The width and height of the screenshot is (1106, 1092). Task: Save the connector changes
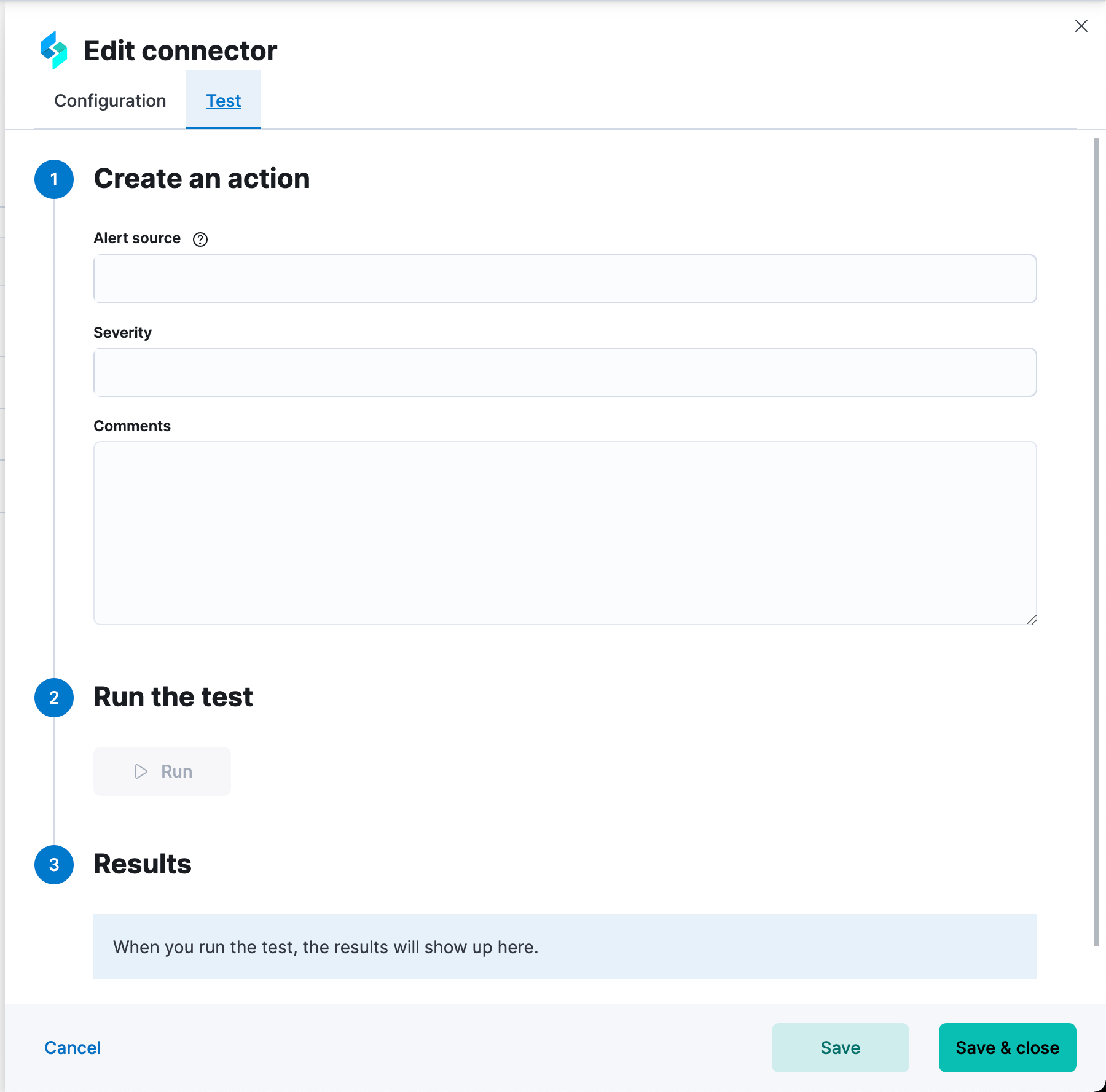840,1048
